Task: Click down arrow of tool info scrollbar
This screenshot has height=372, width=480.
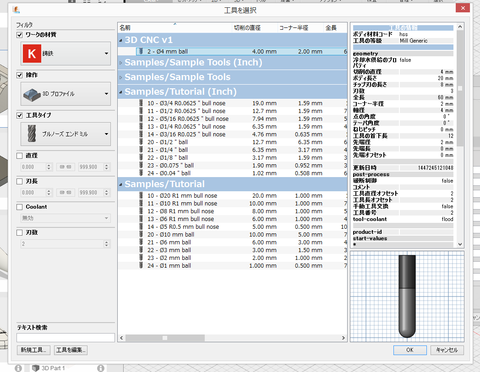Action: coord(460,244)
